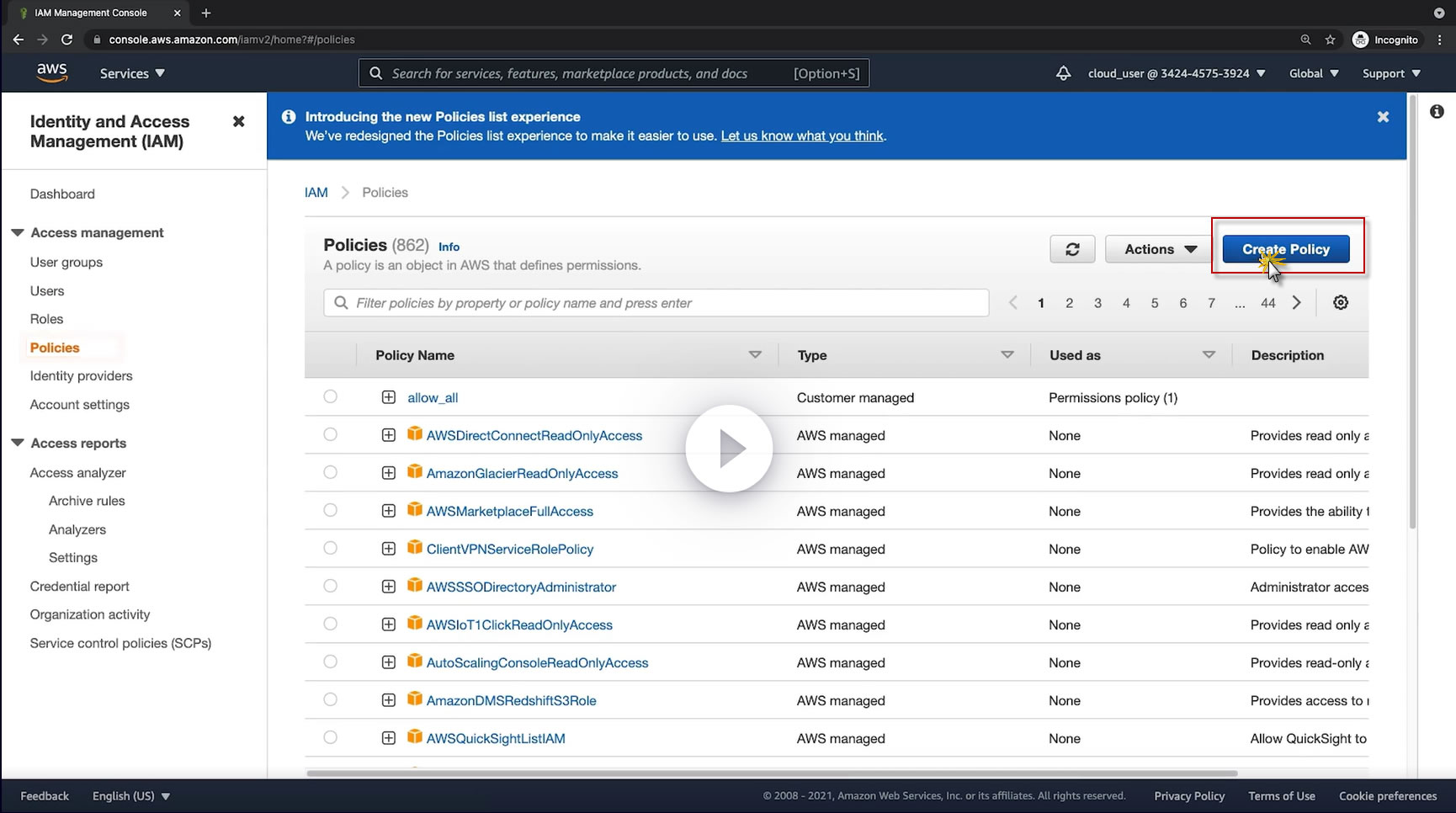Open the Actions dropdown
Screen dimensions: 1456x813
(1160, 249)
